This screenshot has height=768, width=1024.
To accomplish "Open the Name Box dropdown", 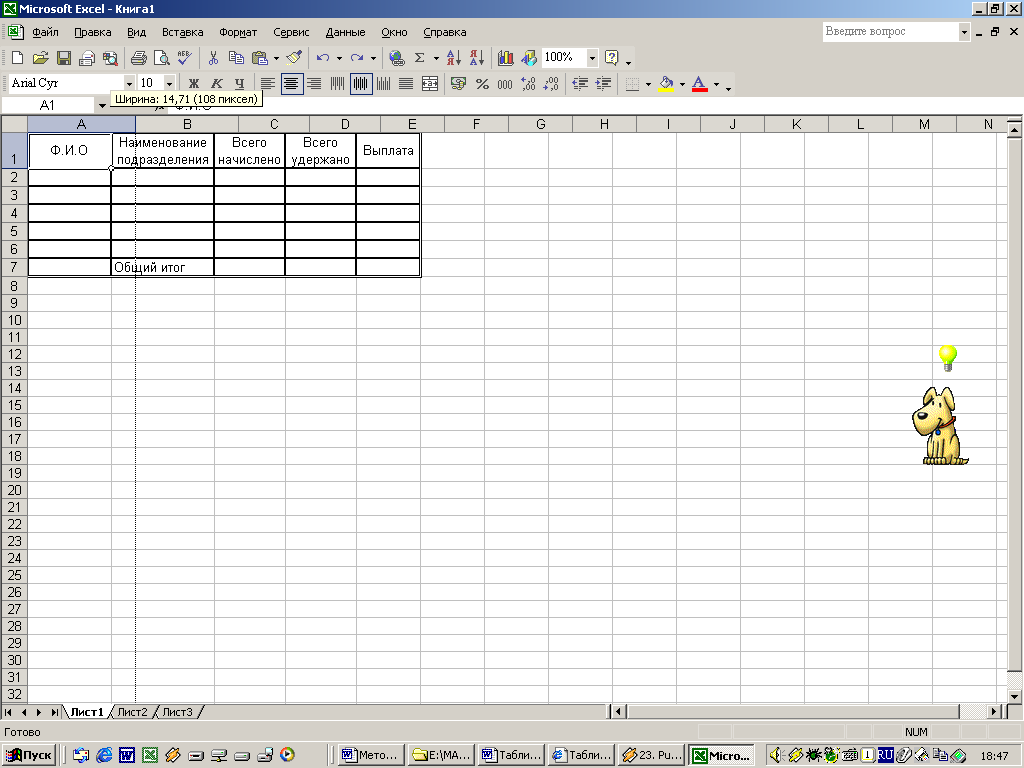I will (102, 106).
